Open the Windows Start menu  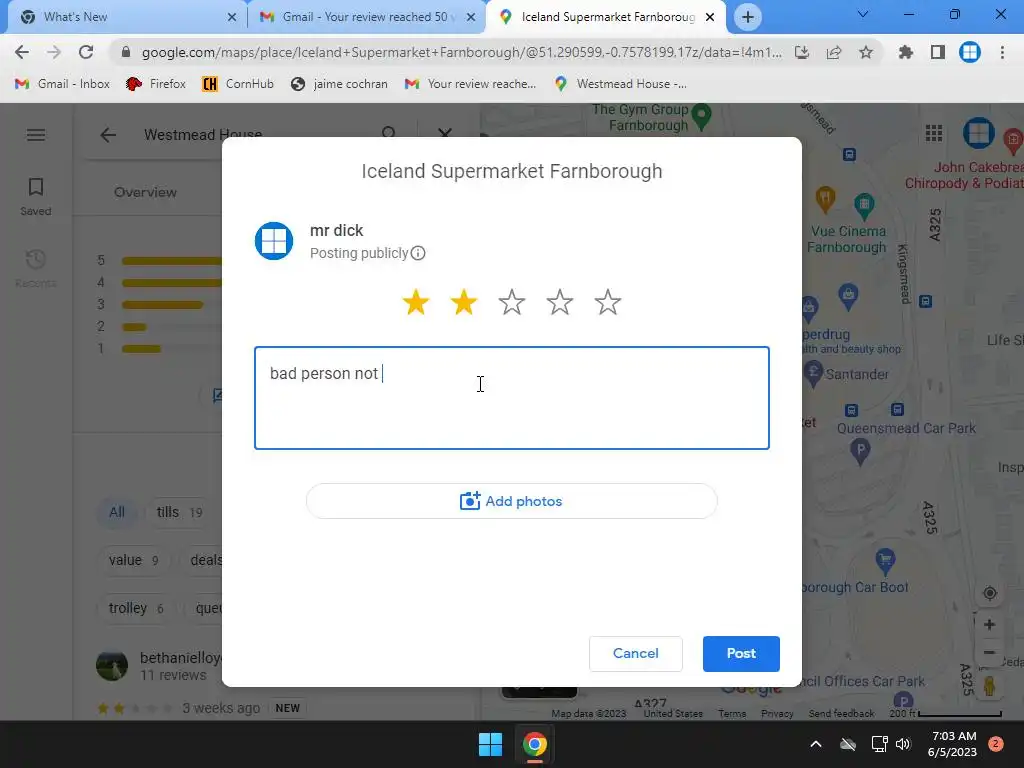[490, 744]
